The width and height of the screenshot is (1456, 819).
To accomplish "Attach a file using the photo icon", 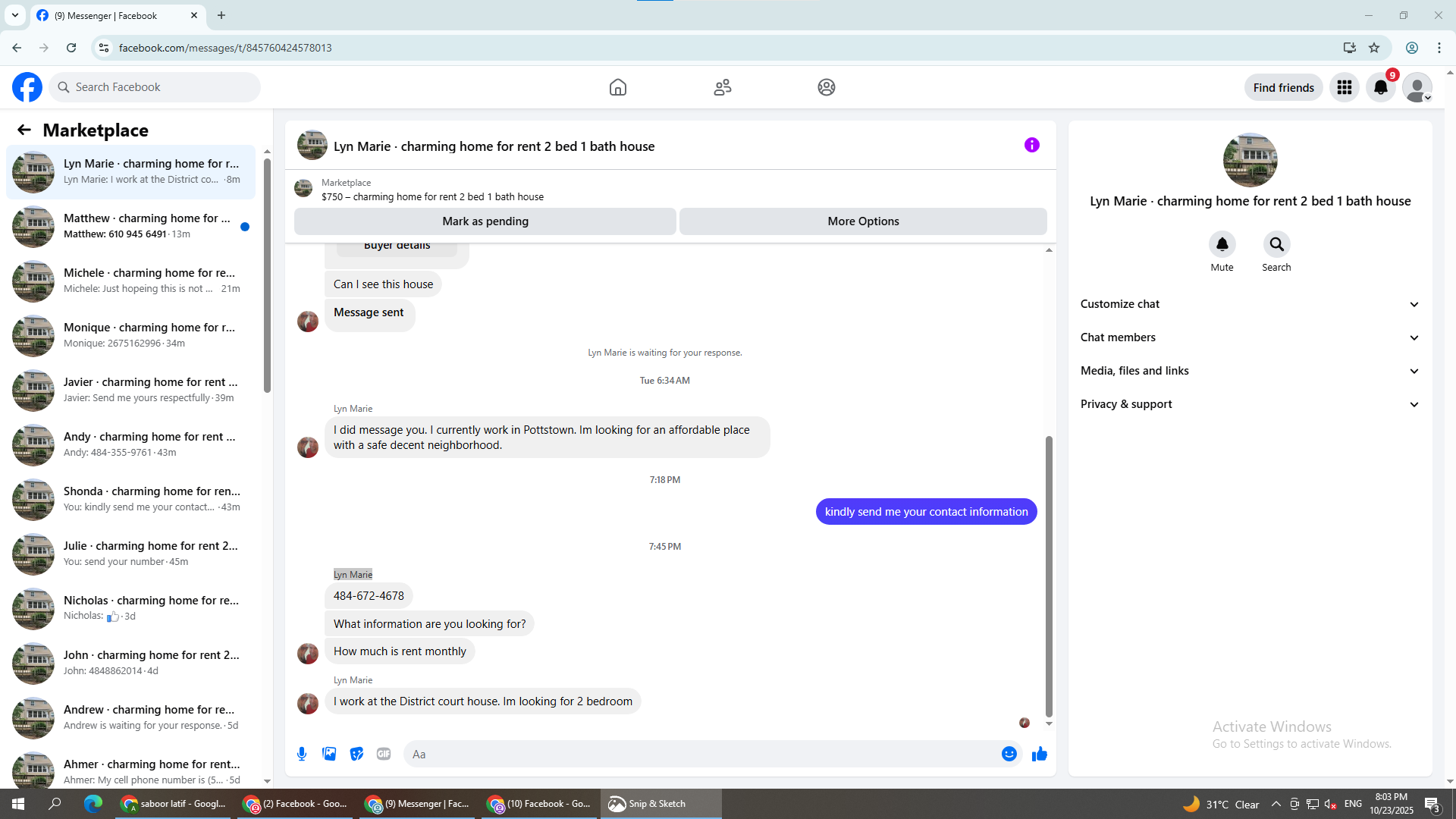I will tap(329, 754).
